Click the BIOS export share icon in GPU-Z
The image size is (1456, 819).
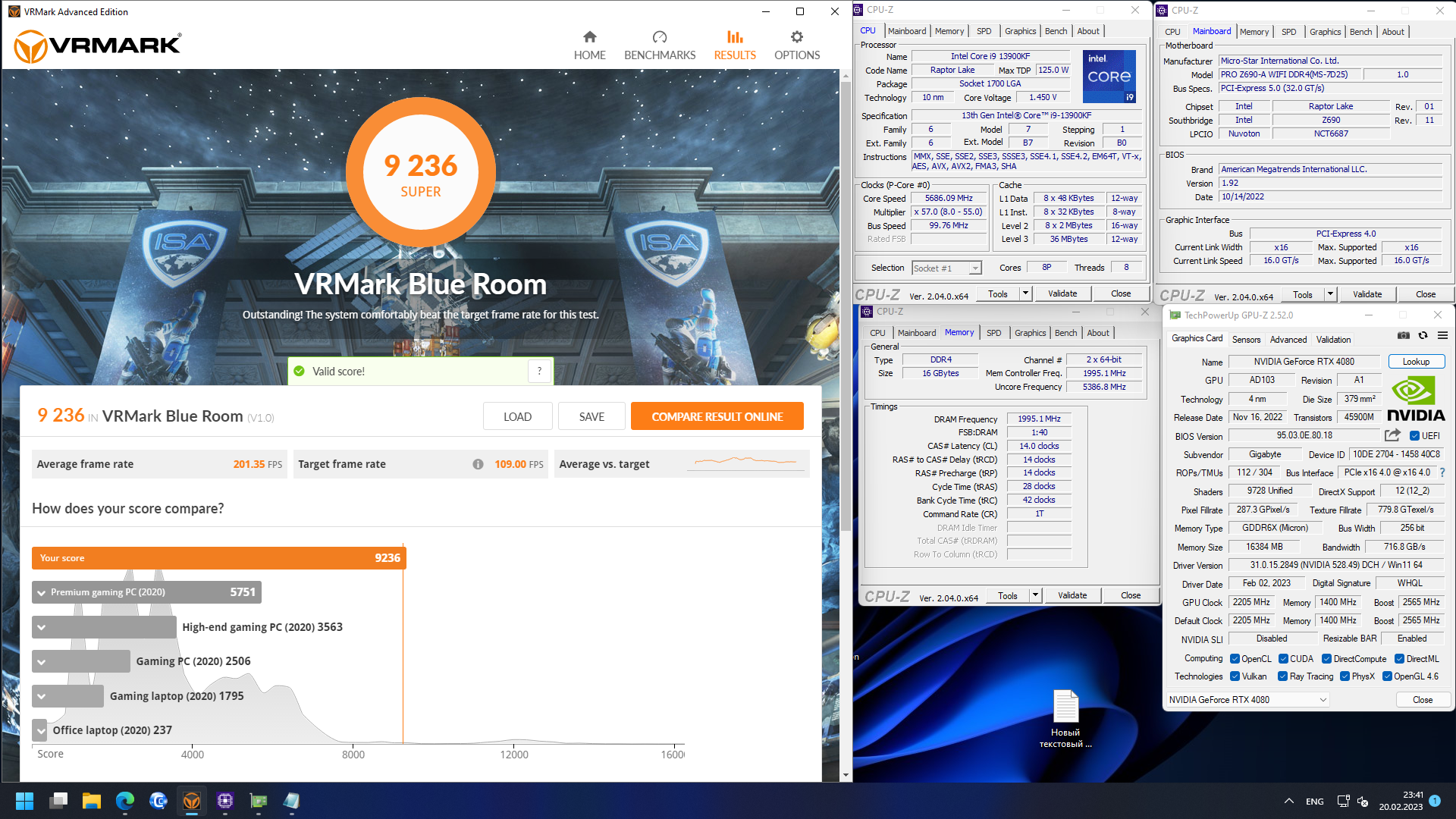click(x=1392, y=435)
